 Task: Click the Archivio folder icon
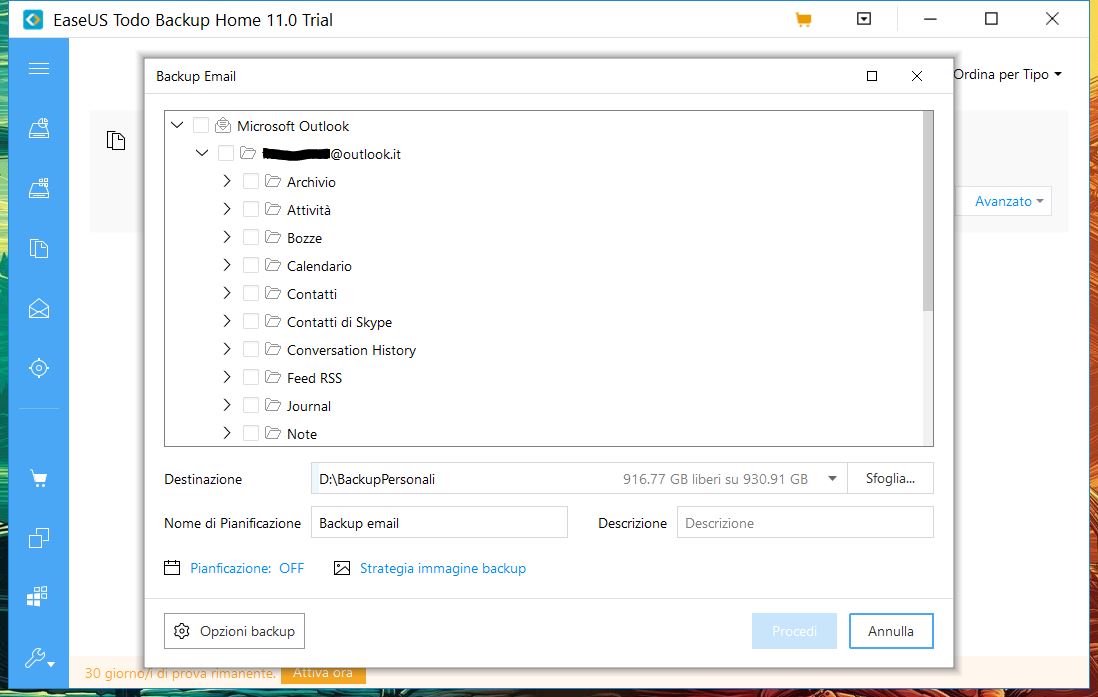tap(273, 181)
